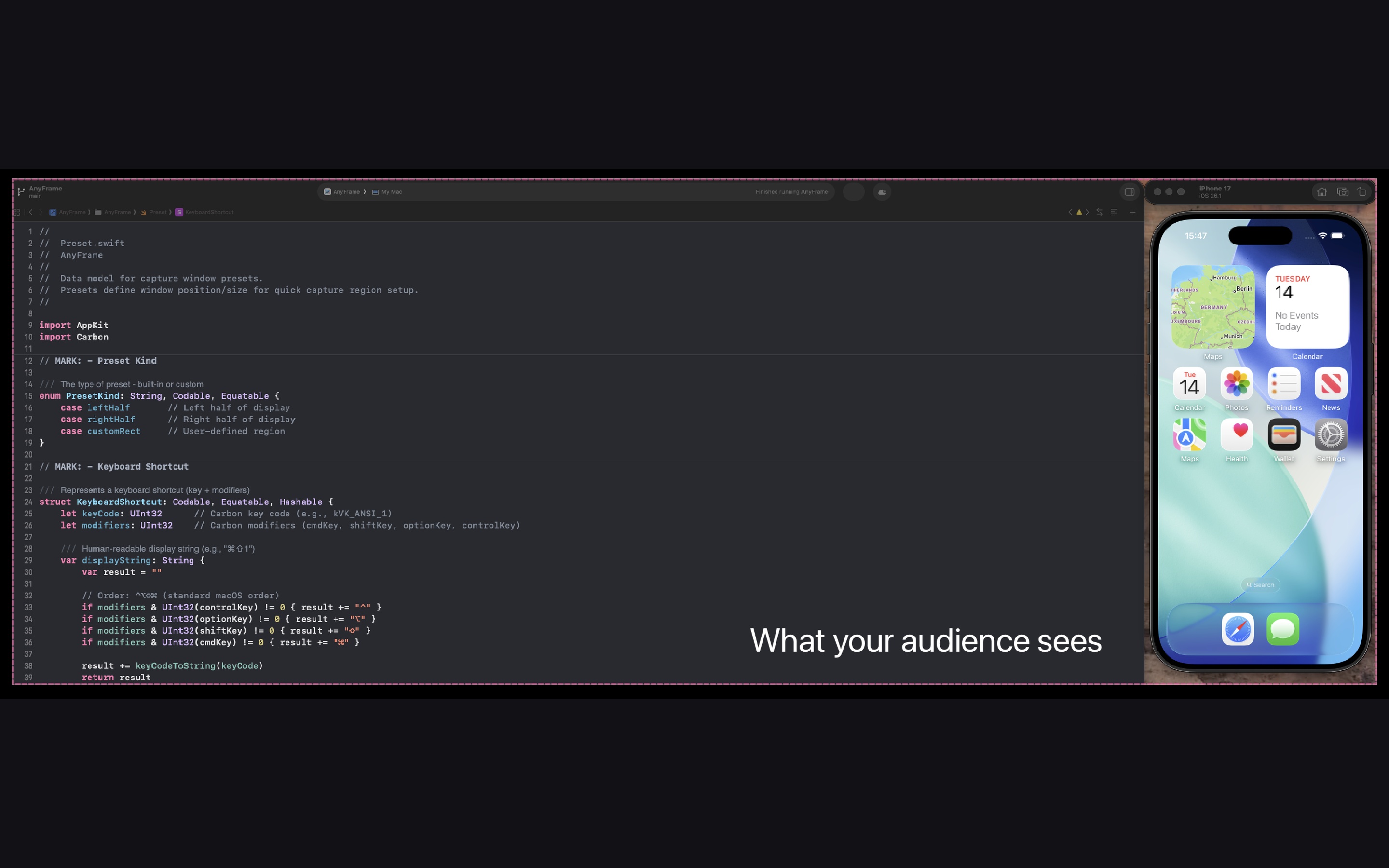Toggle the Xcode inspector sidebar panel

point(1129,192)
